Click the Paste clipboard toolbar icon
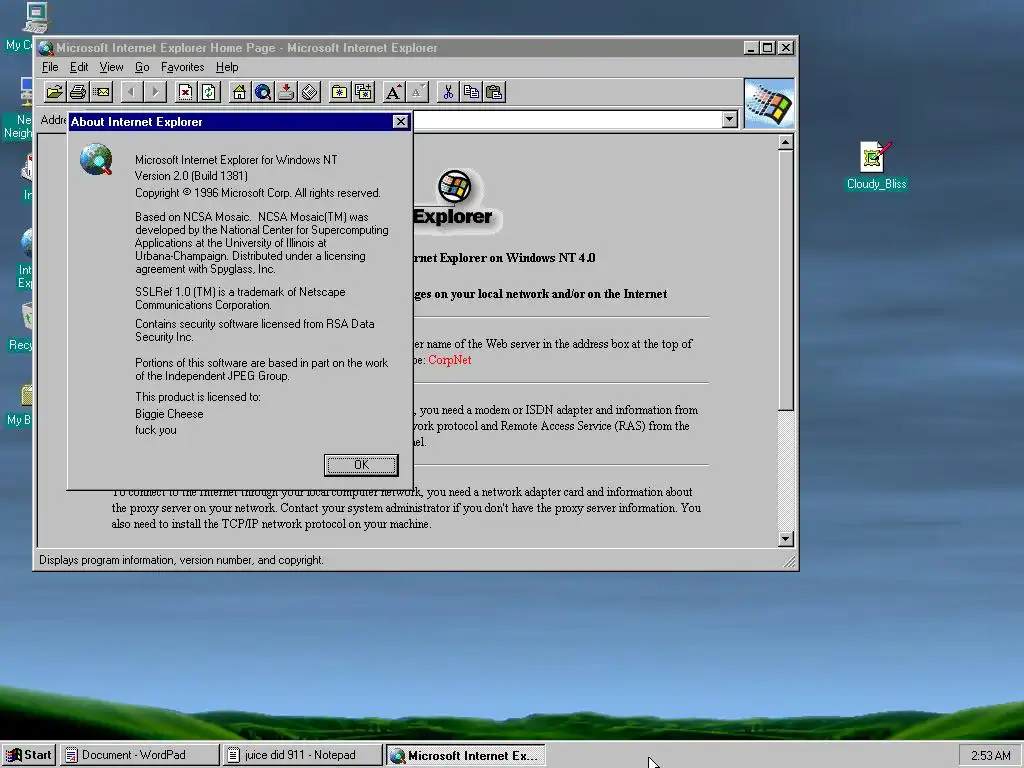Viewport: 1024px width, 768px height. pos(494,92)
